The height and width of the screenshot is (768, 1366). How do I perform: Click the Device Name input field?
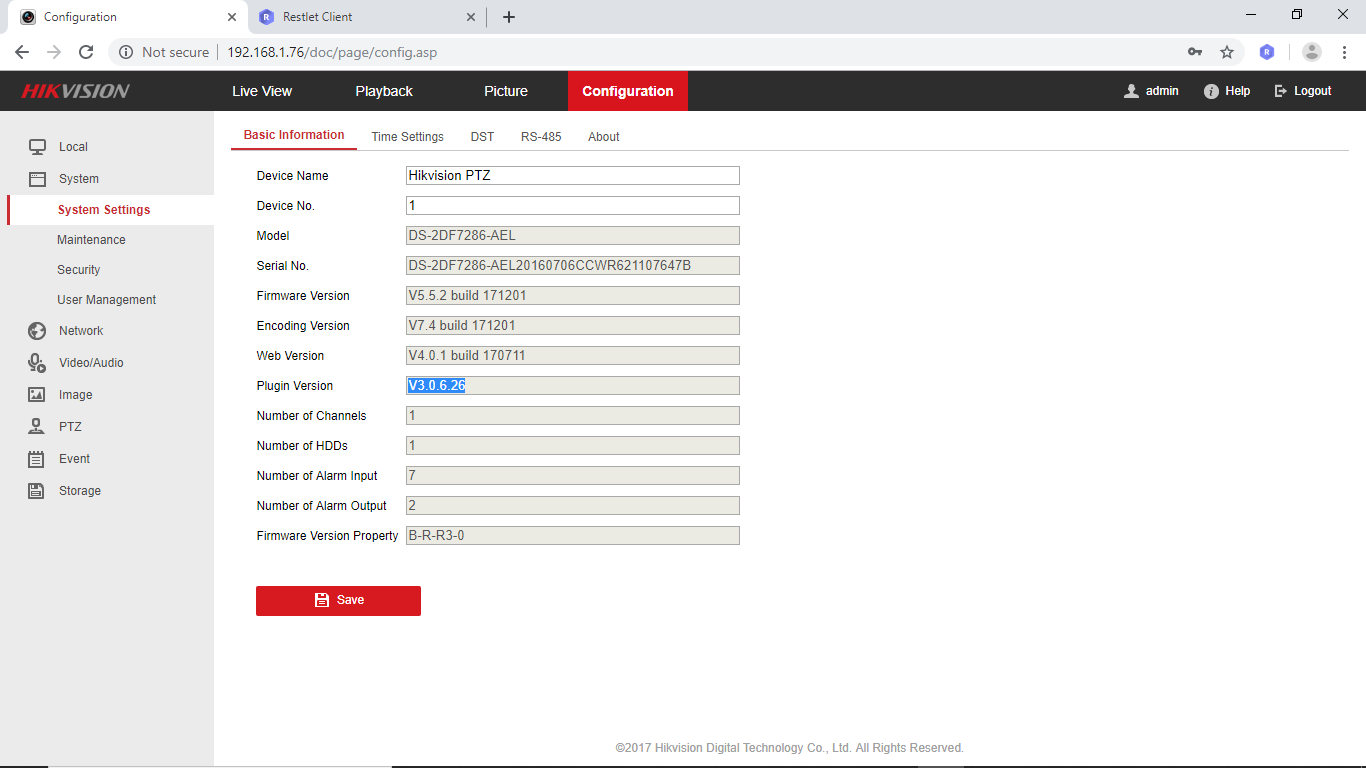coord(572,175)
